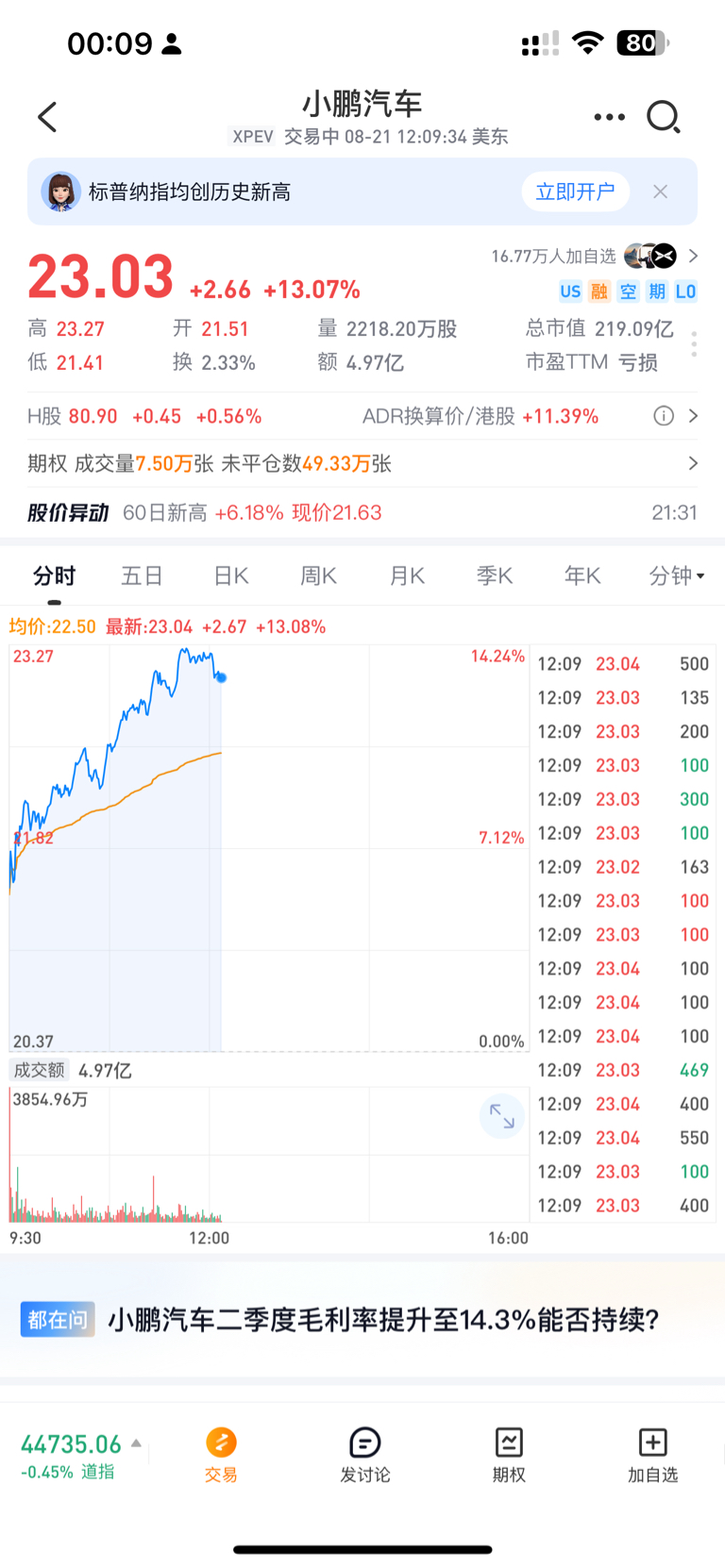Tap the US market badge
This screenshot has width=725, height=1568.
click(570, 292)
